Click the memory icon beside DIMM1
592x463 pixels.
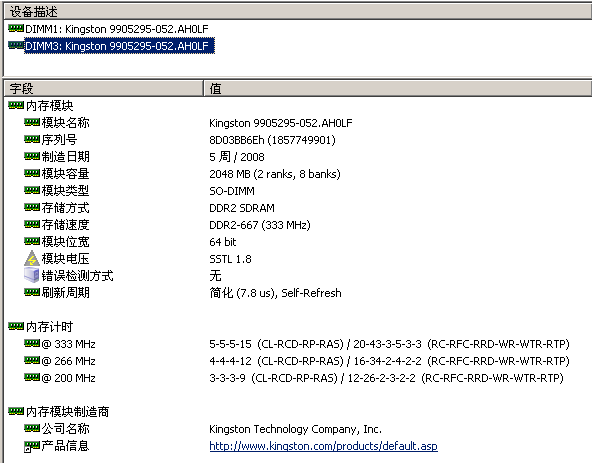[16, 28]
